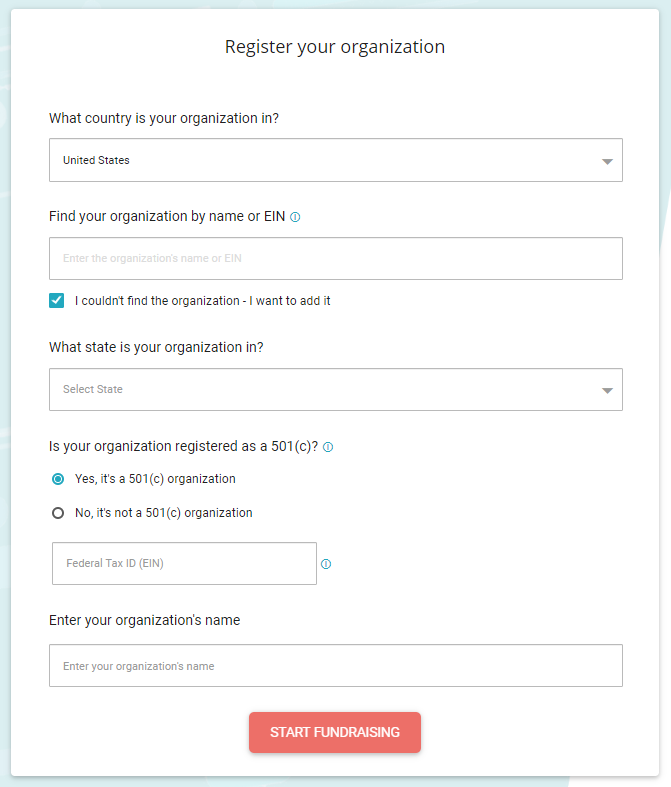Viewport: 671px width, 787px height.
Task: Click 'What country is your organization in?' label
Action: (x=164, y=118)
